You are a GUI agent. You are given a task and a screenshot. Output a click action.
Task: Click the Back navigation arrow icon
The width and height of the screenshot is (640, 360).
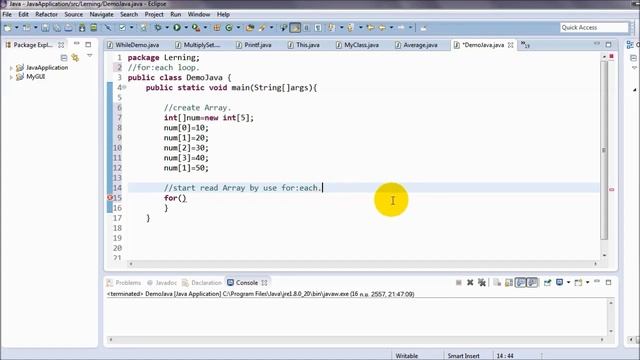[x=382, y=28]
